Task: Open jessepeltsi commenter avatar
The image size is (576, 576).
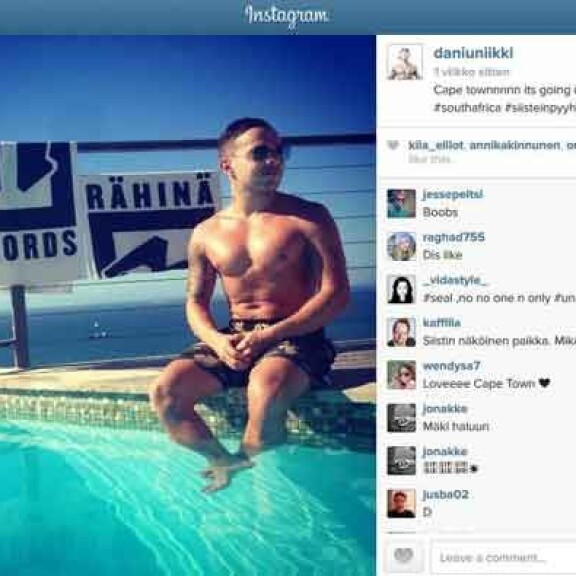Action: coord(401,203)
